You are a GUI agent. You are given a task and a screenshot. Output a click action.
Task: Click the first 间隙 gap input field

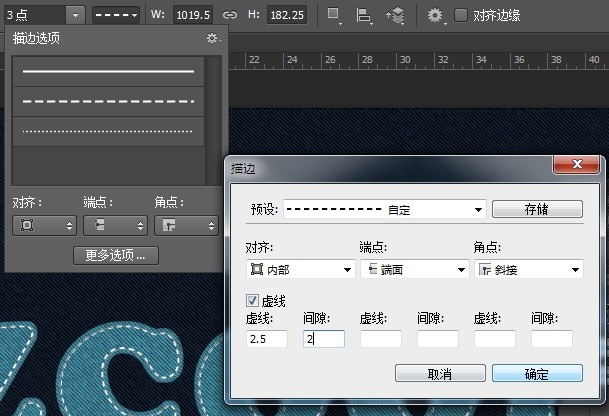323,339
